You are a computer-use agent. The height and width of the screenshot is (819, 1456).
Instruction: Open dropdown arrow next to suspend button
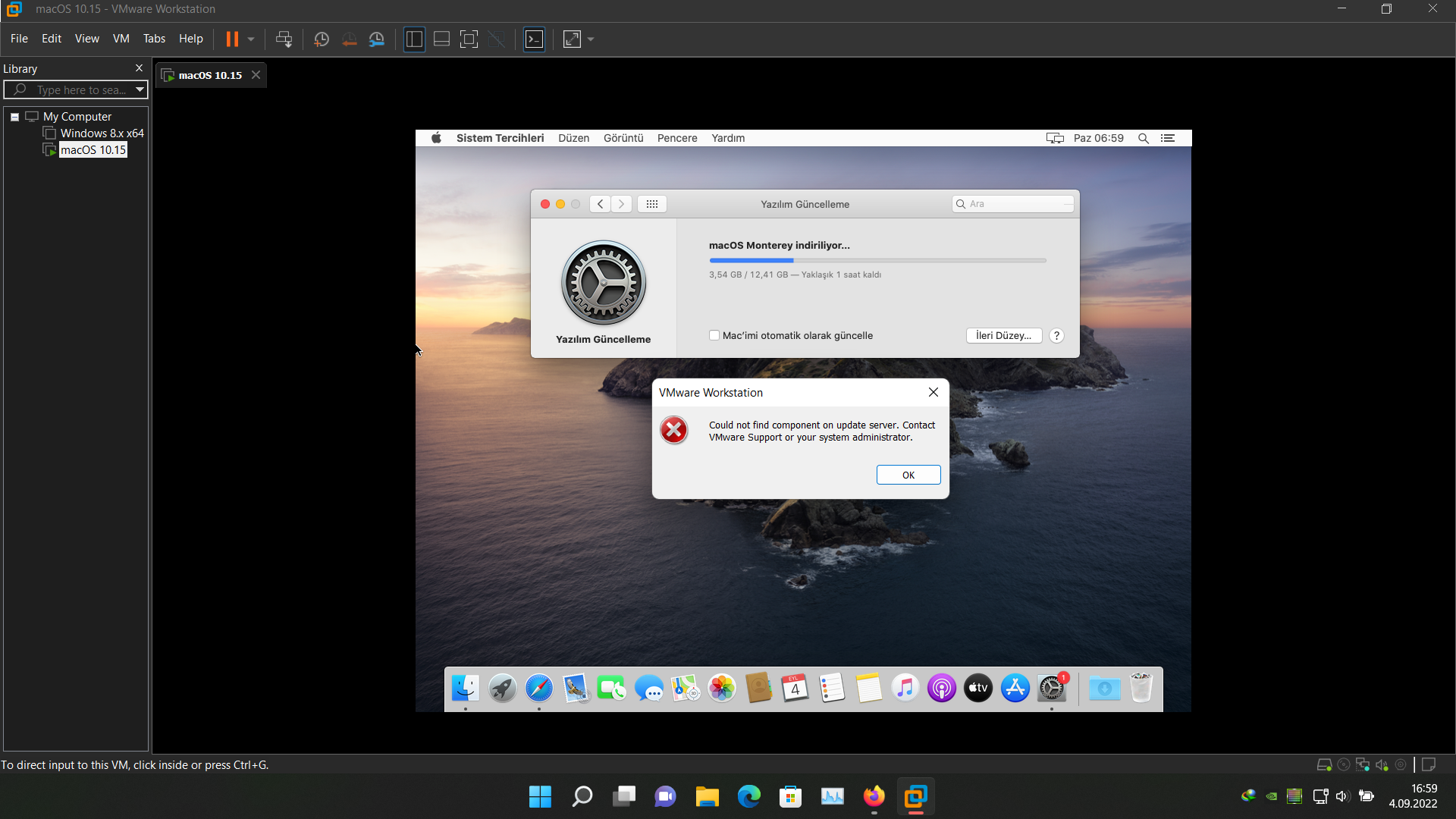251,39
